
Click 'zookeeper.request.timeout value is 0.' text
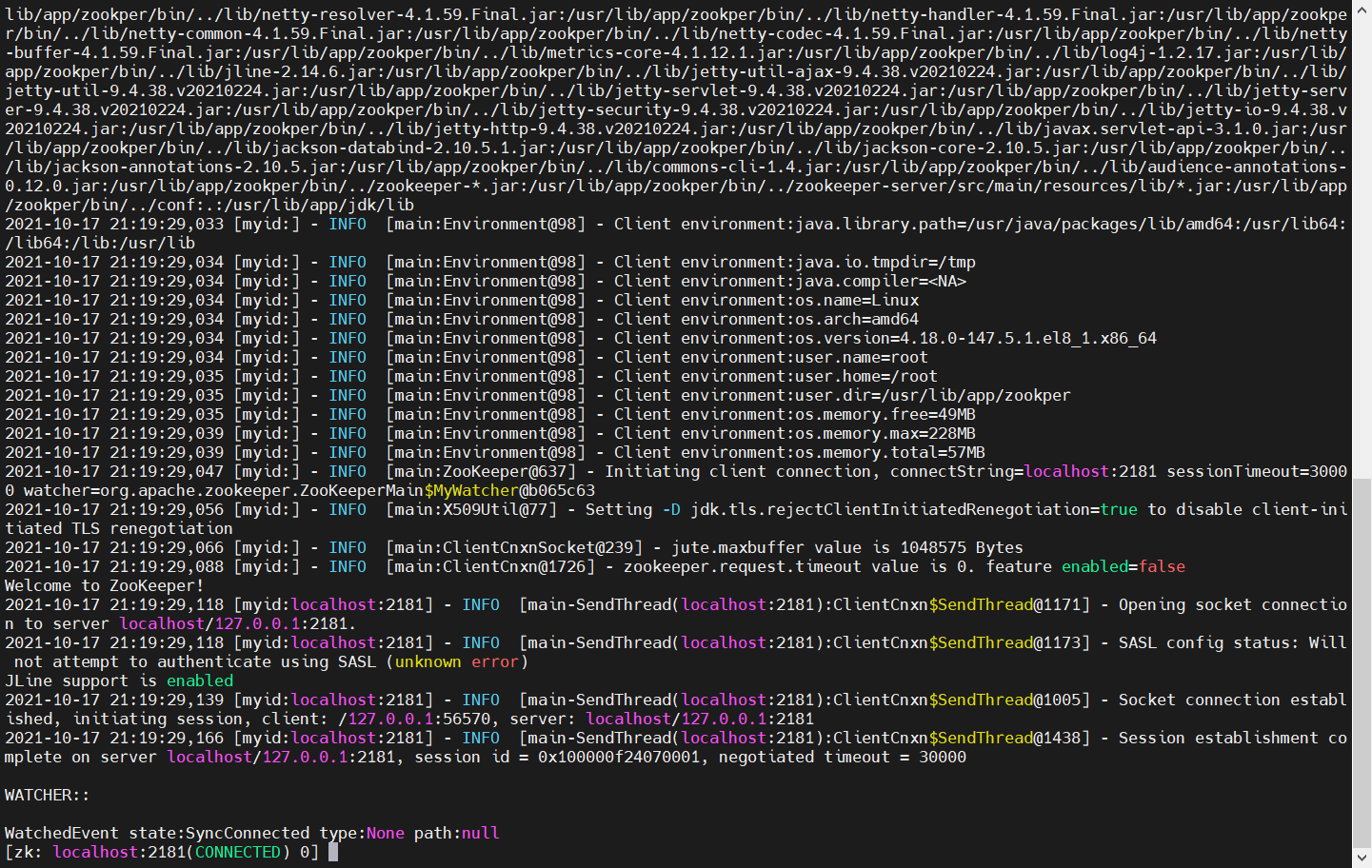(800, 566)
